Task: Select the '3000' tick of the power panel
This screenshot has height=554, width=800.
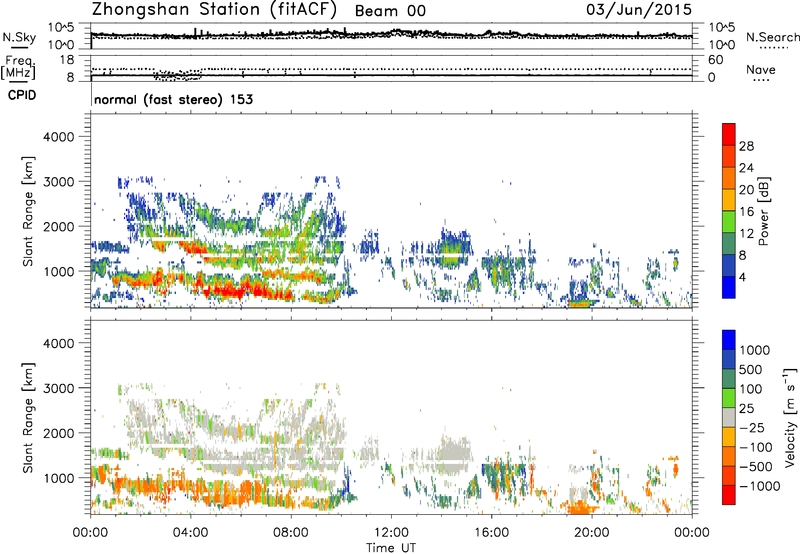Action: pos(58,182)
